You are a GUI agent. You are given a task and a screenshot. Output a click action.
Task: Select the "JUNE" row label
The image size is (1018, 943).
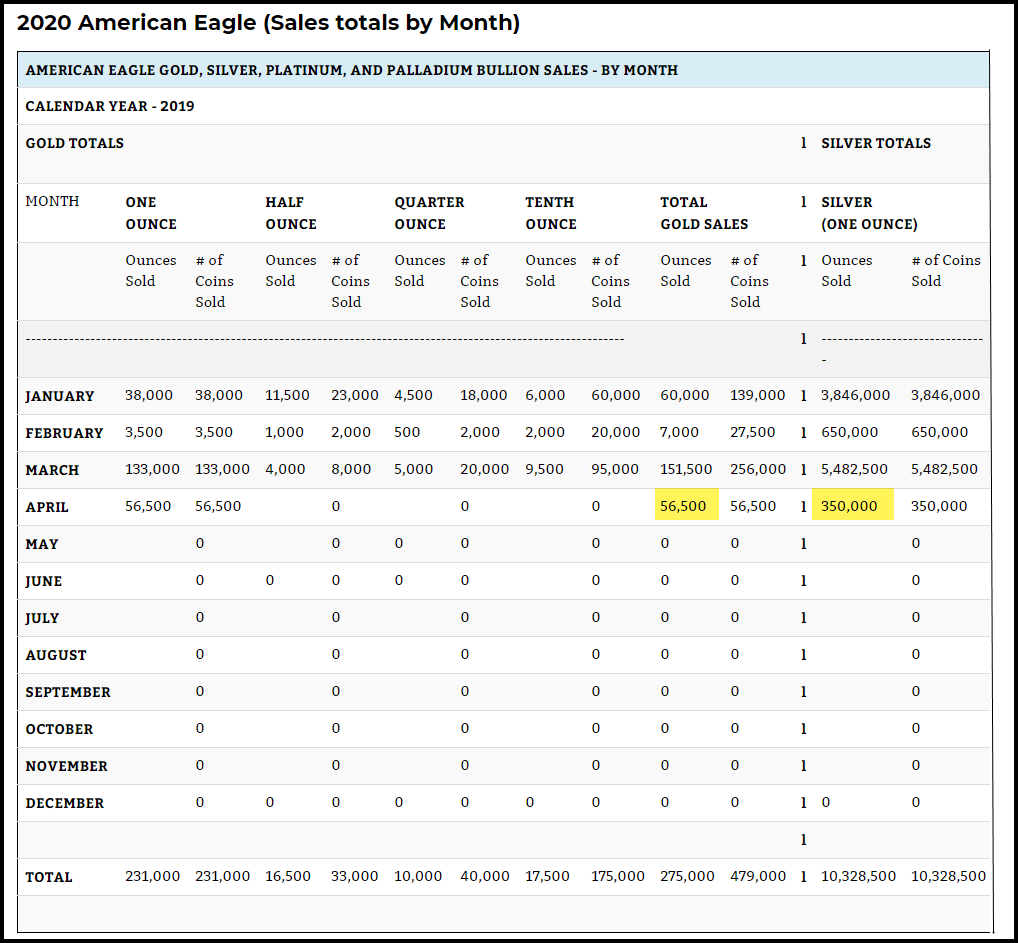click(43, 581)
